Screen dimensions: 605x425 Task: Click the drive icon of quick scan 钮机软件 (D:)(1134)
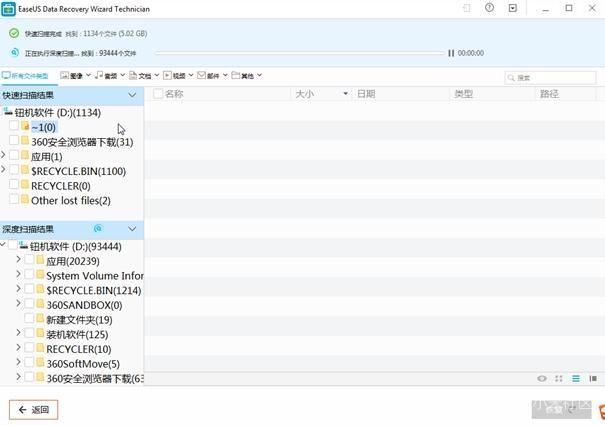8,112
